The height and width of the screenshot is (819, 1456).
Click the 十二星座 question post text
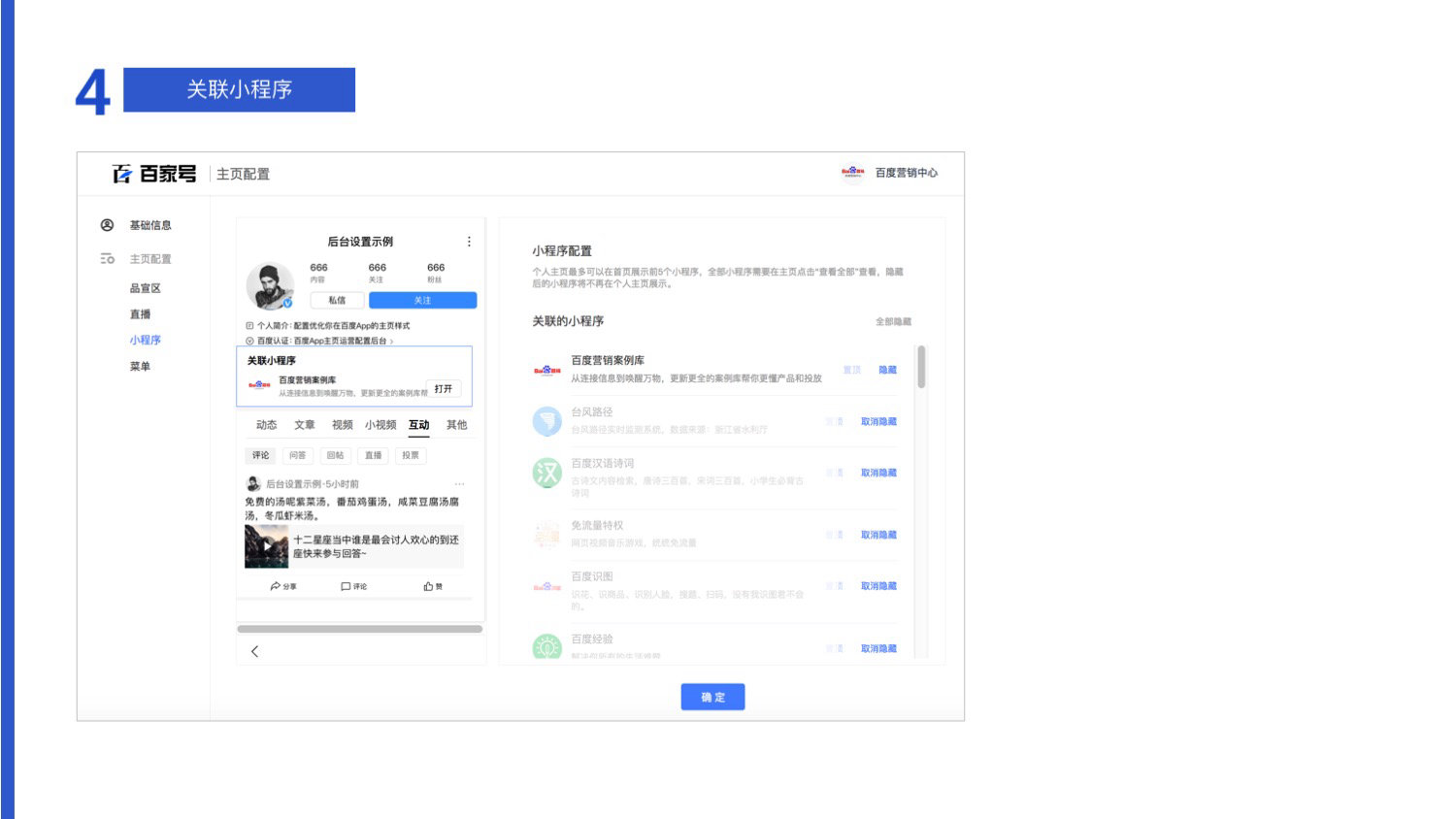click(377, 546)
